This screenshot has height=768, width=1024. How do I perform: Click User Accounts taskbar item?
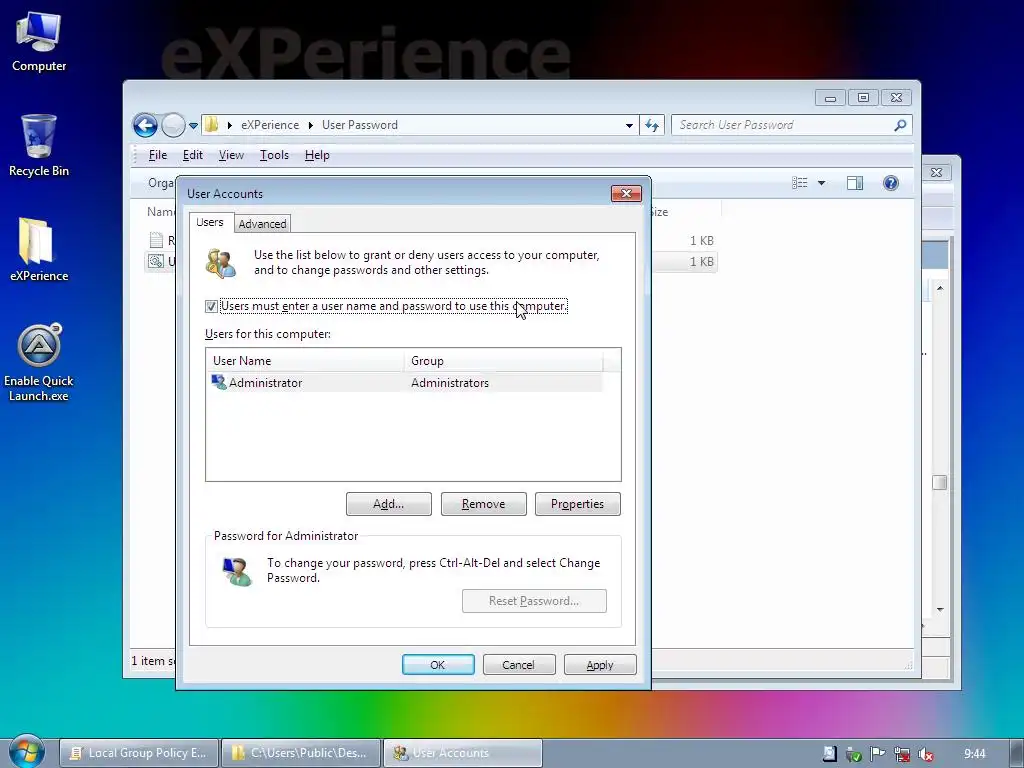462,753
